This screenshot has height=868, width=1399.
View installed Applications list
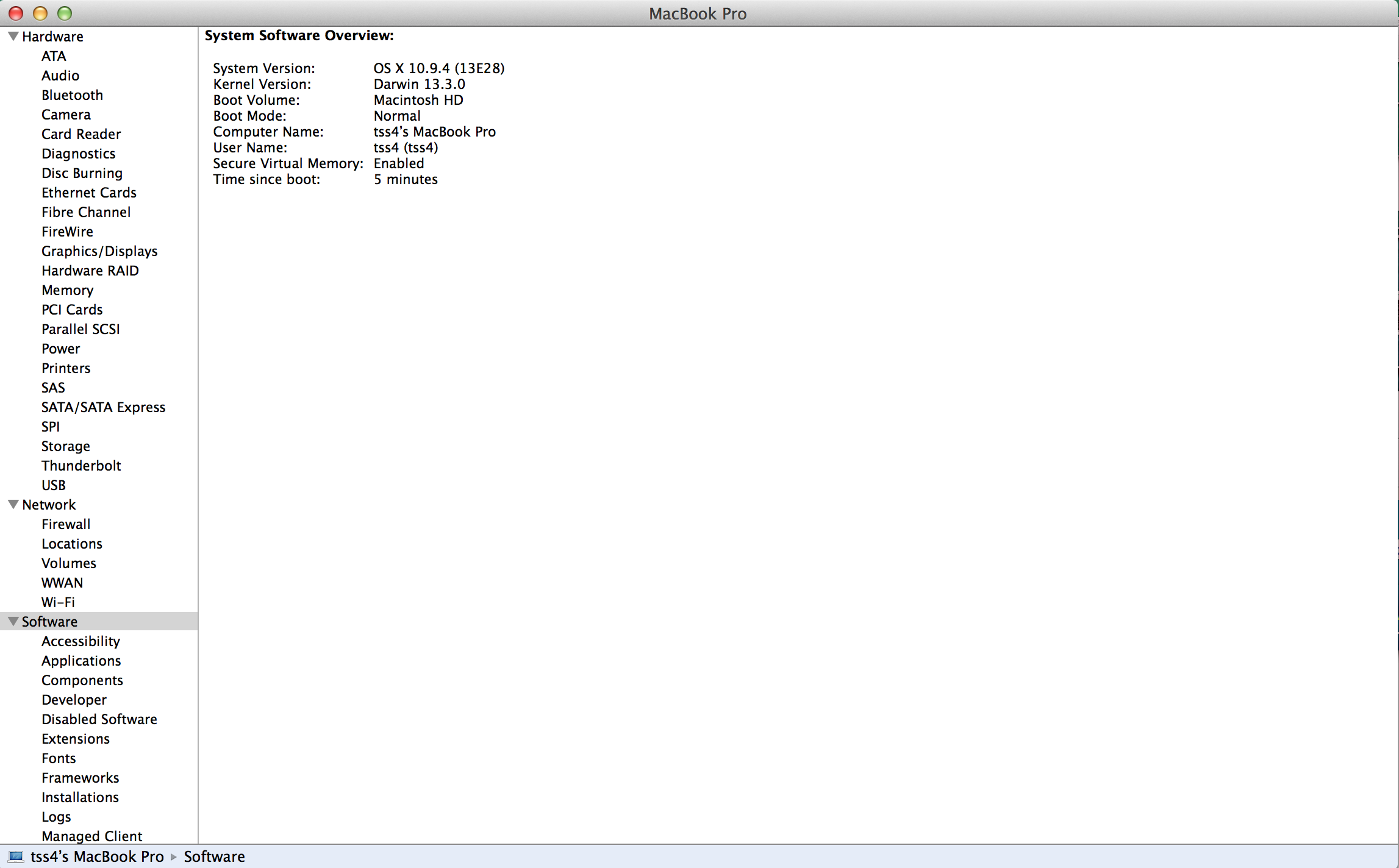[81, 660]
